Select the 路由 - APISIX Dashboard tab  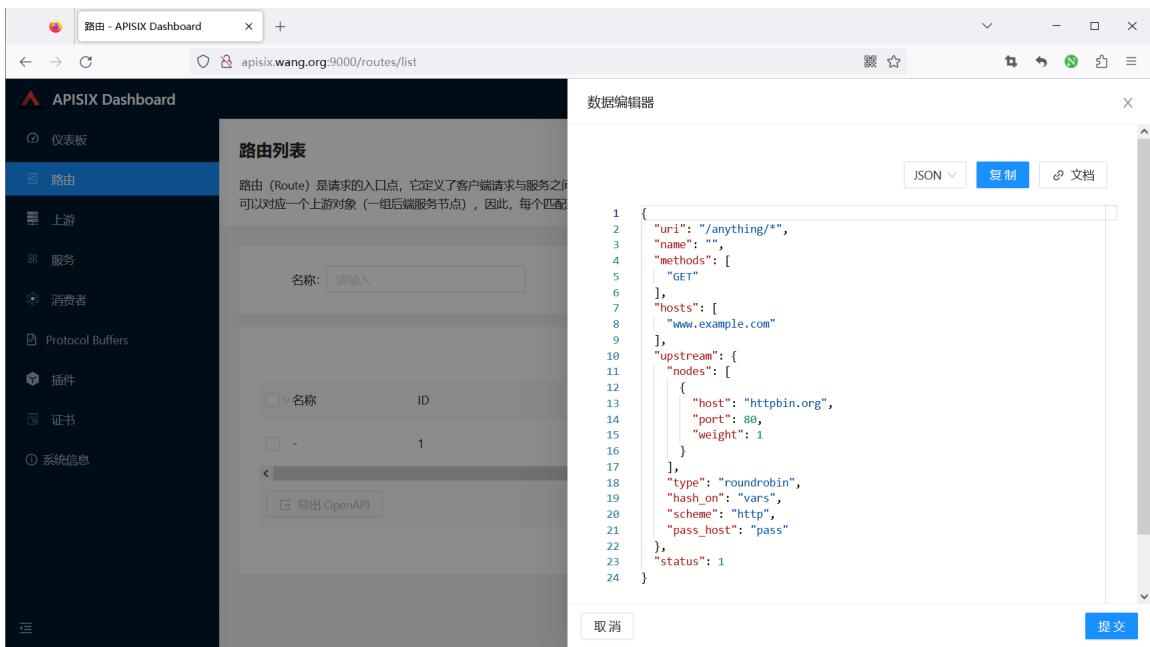tap(170, 26)
